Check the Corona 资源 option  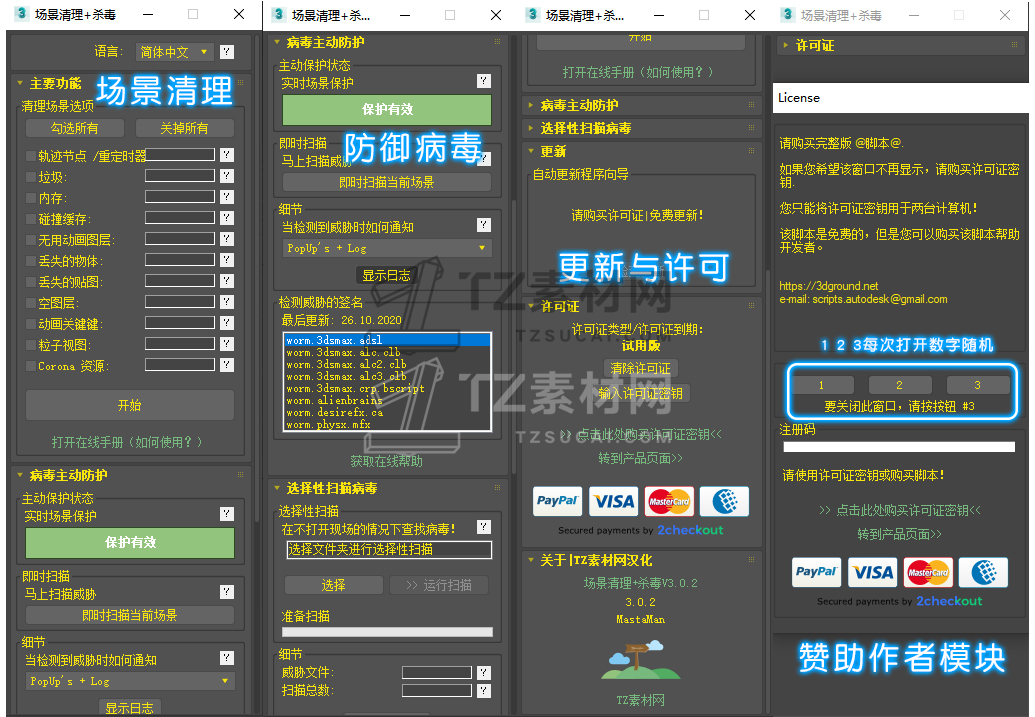pyautogui.click(x=30, y=366)
